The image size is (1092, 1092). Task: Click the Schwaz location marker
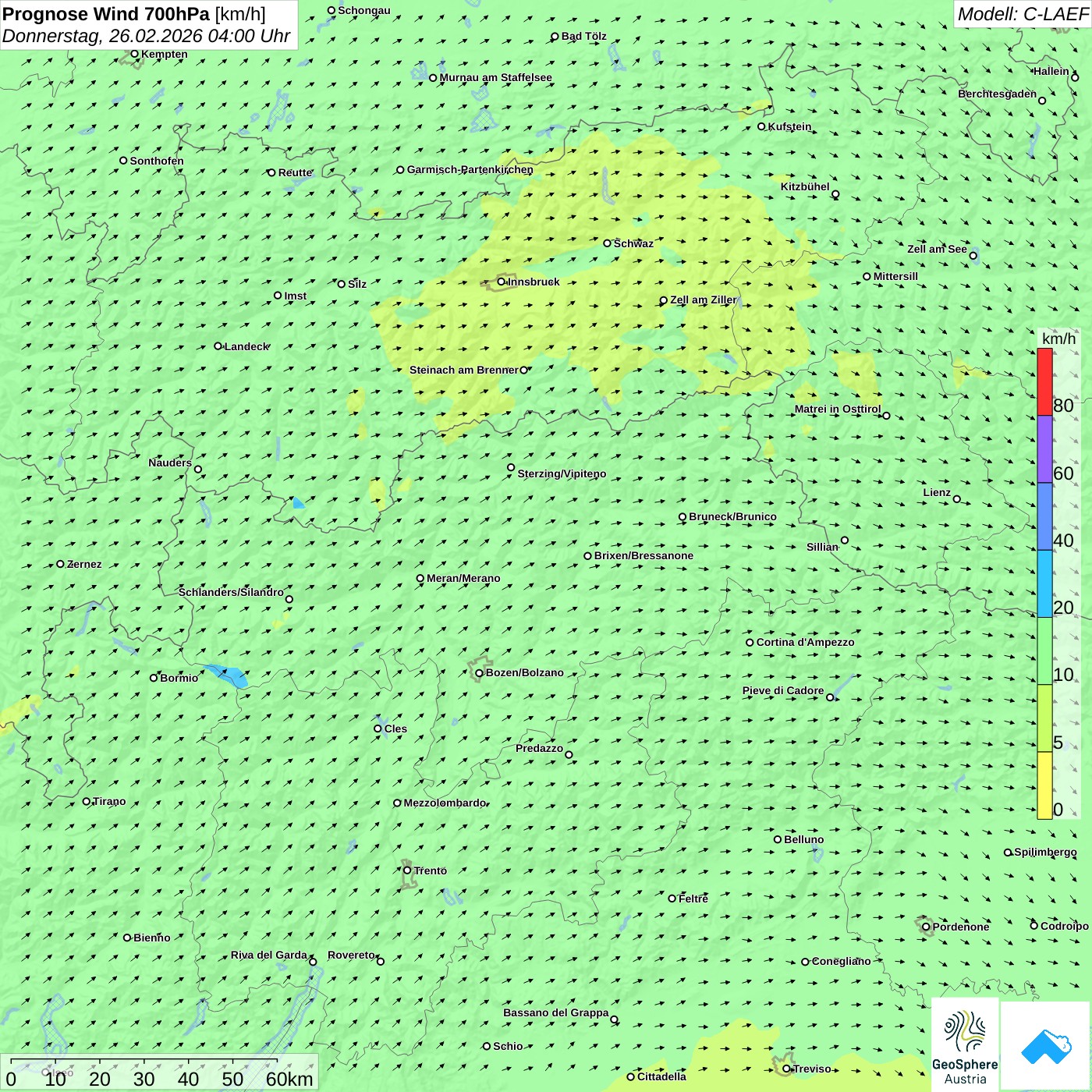click(x=608, y=243)
